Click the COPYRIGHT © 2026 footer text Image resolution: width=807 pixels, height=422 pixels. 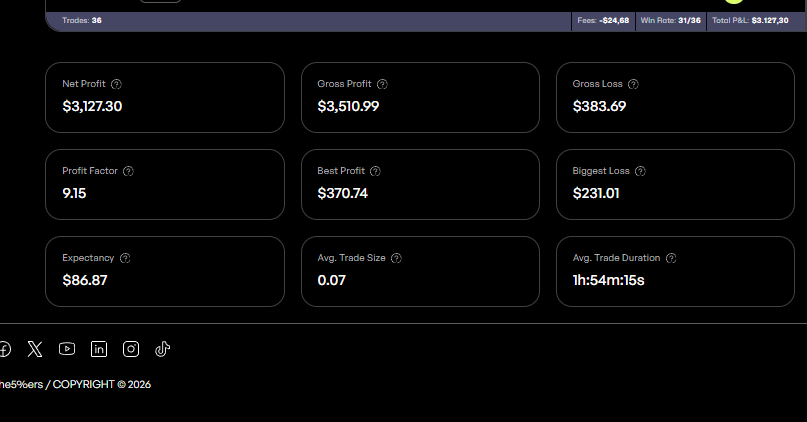(x=101, y=384)
